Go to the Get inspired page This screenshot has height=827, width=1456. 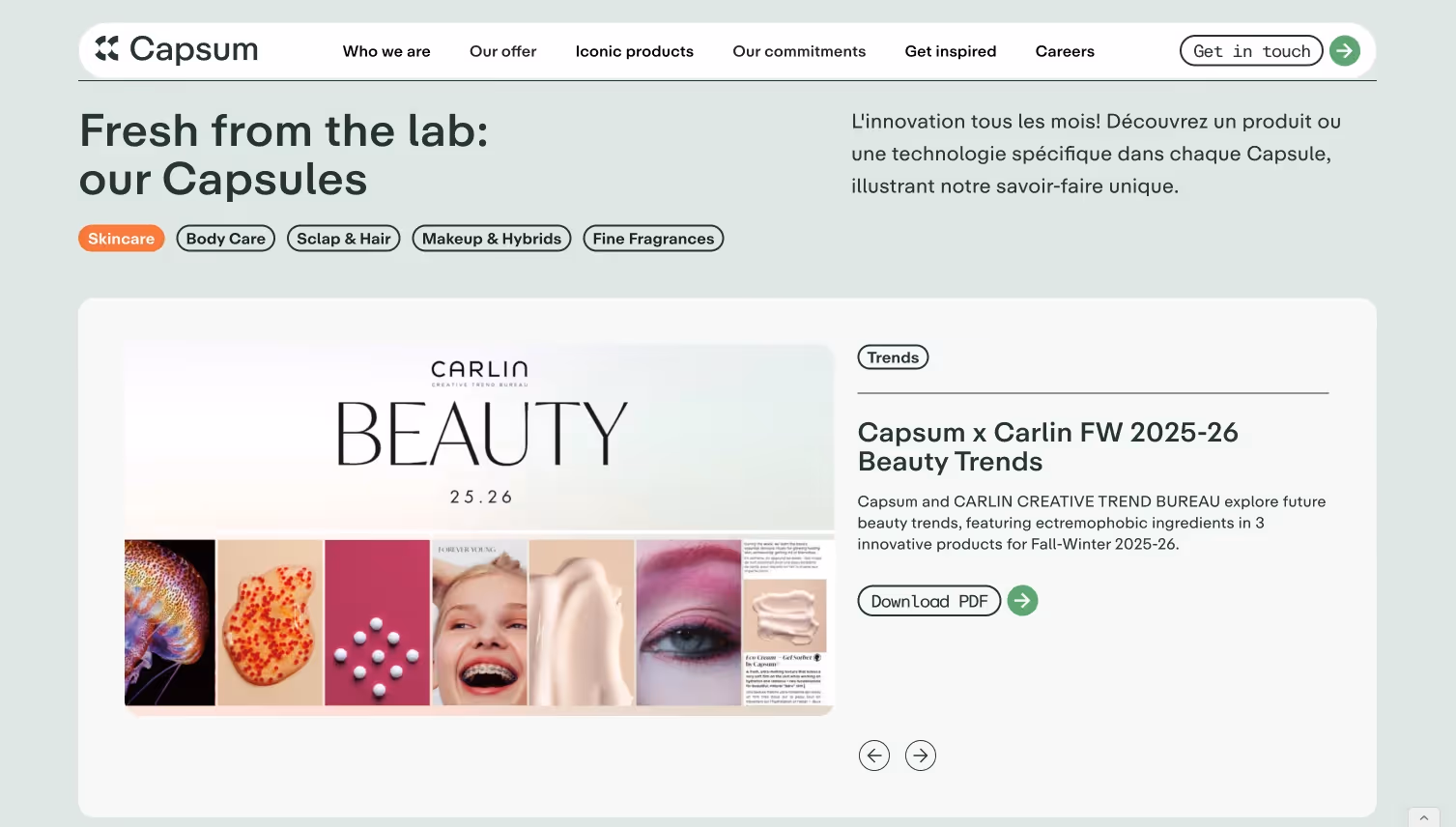click(951, 51)
